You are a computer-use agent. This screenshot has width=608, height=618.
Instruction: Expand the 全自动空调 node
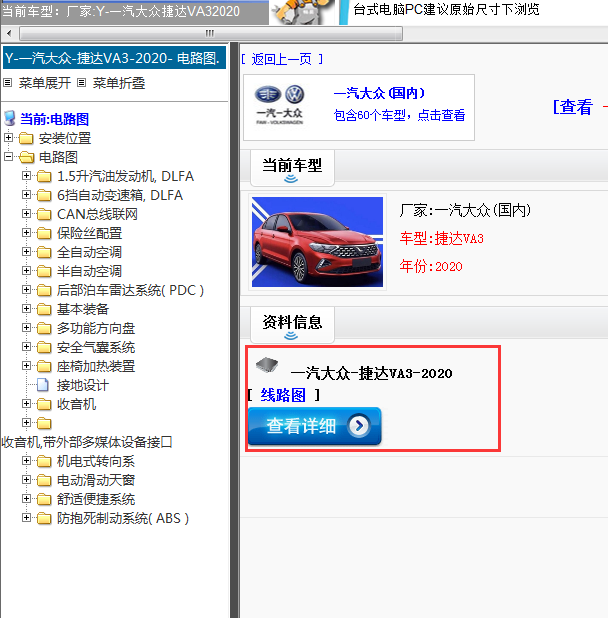point(26,251)
